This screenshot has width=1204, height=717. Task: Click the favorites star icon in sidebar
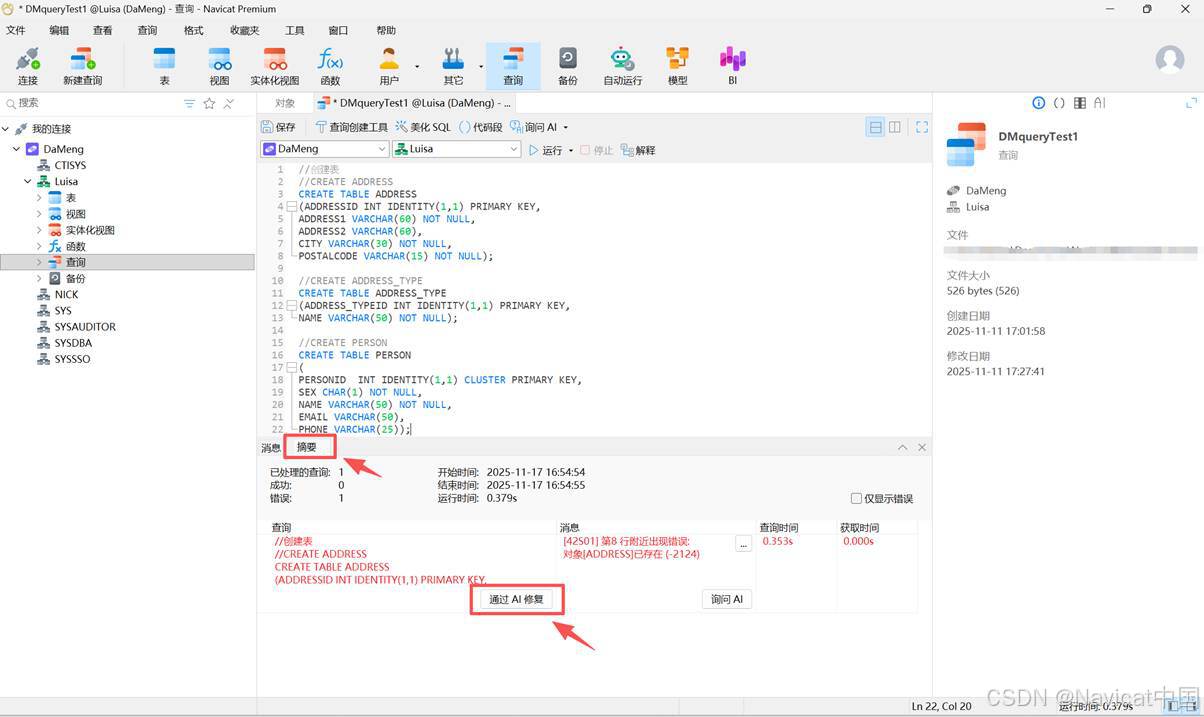click(x=209, y=103)
